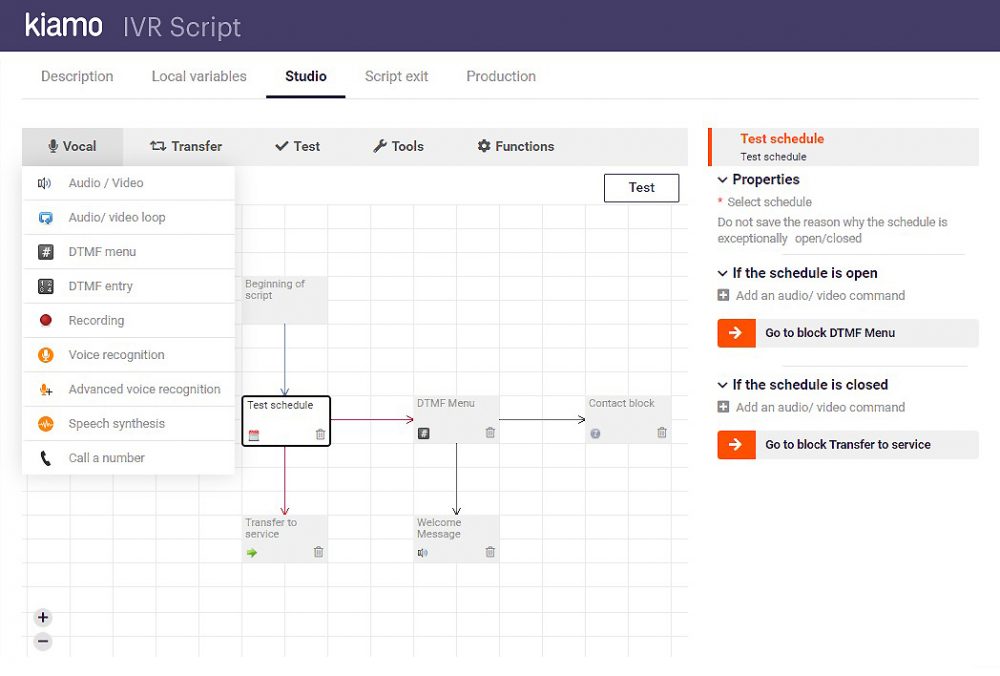Click the Advanced voice recognition icon
The height and width of the screenshot is (676, 1000).
(x=45, y=389)
